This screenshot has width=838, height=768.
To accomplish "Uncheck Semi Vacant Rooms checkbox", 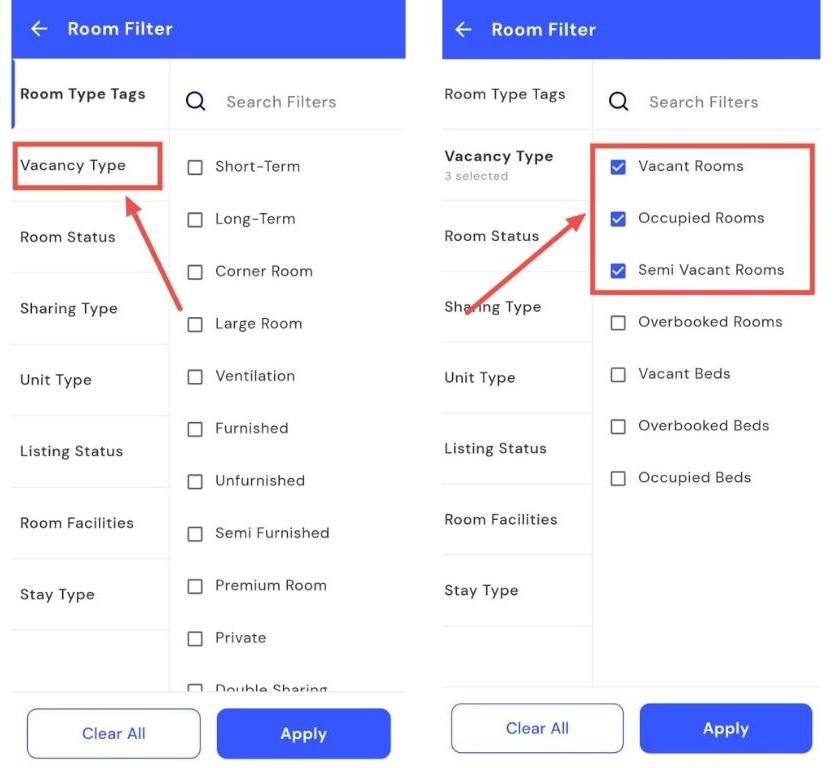I will [618, 270].
